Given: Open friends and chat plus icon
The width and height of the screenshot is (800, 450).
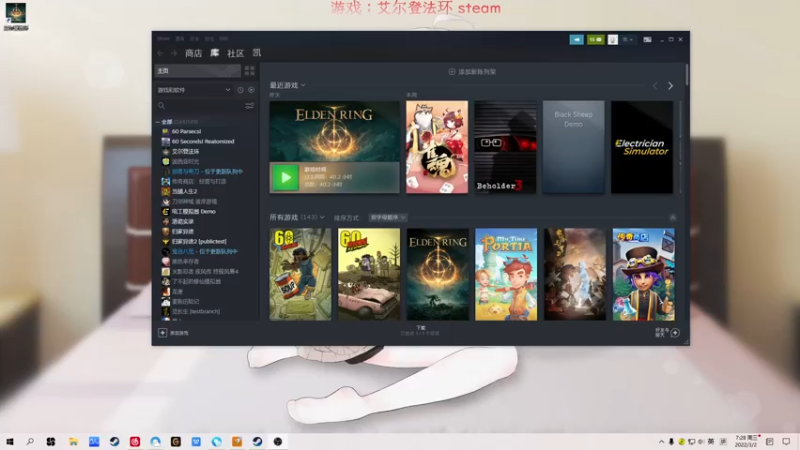Looking at the screenshot, I should (675, 333).
